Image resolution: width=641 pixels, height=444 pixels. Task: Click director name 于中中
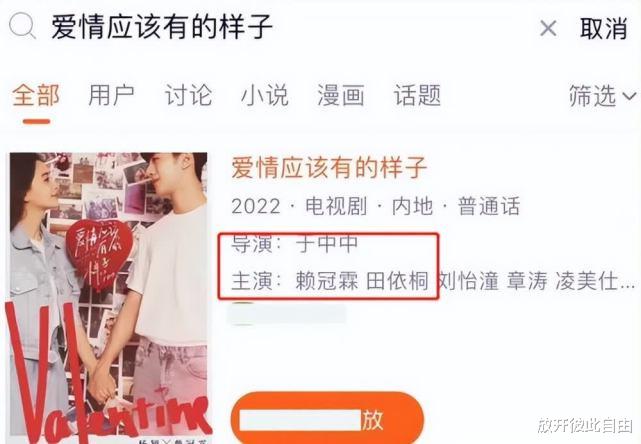click(x=327, y=244)
